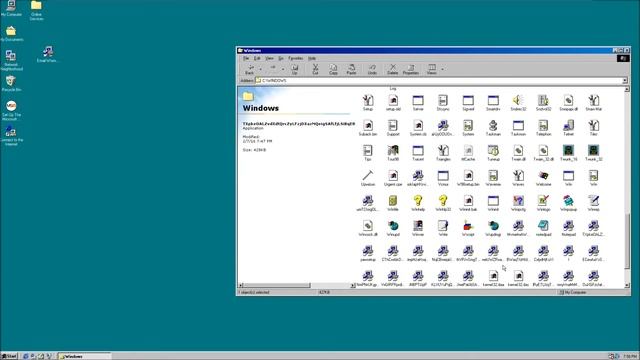The height and width of the screenshot is (360, 640).
Task: Click the Undo toolbar button
Action: (372, 69)
